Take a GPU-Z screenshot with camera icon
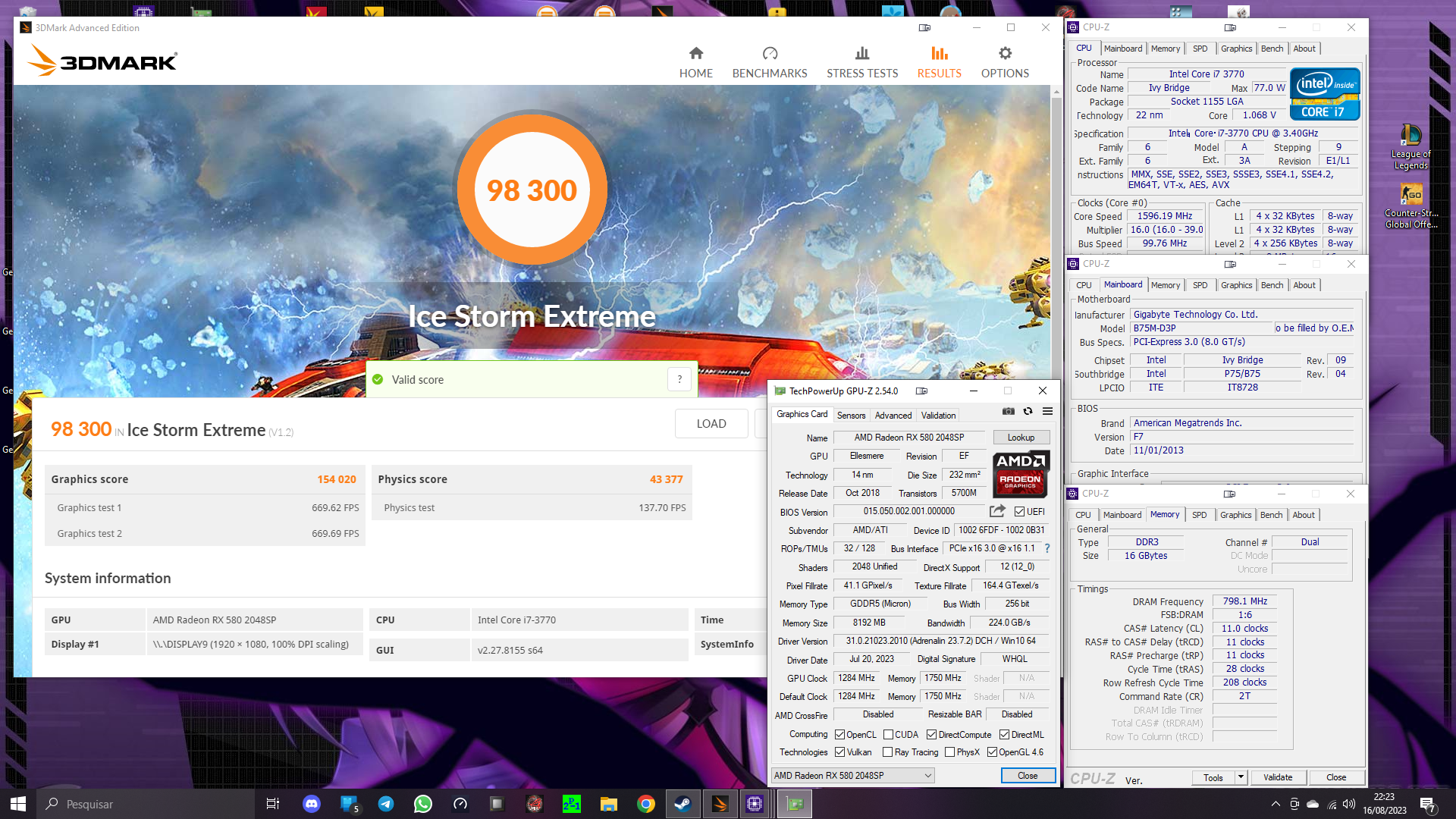The image size is (1456, 819). pos(1008,411)
